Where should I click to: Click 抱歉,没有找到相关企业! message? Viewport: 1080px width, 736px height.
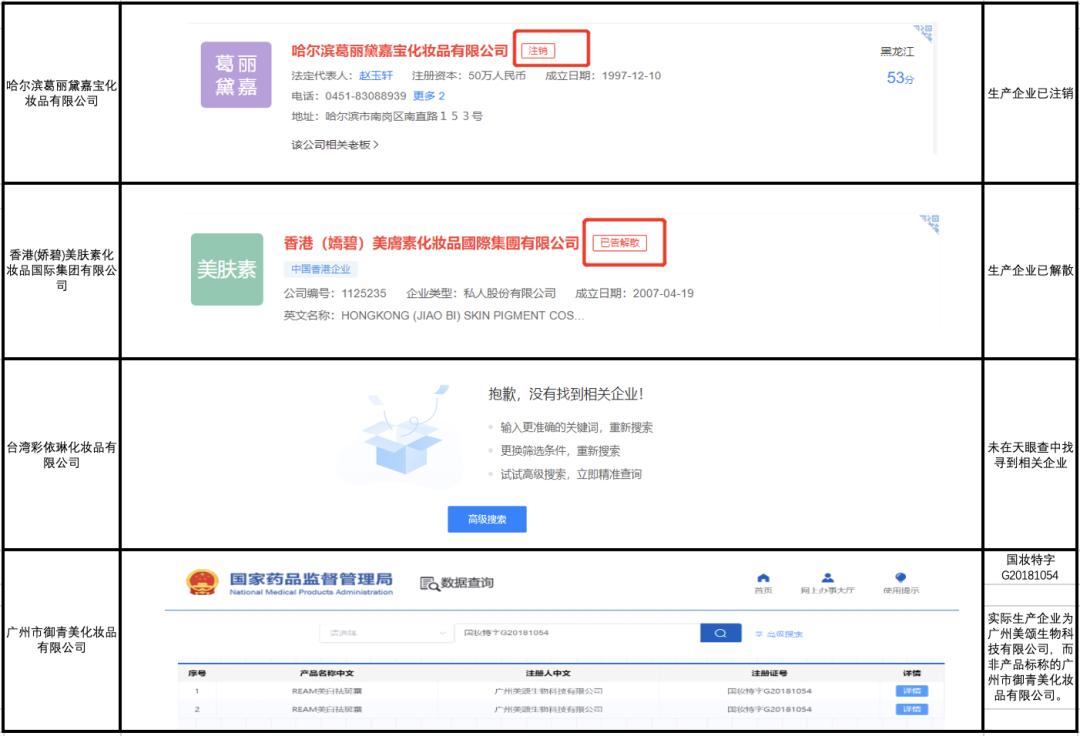(566, 394)
